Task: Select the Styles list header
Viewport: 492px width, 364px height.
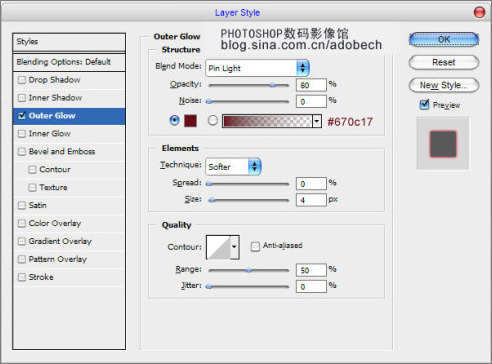Action: pyautogui.click(x=69, y=42)
